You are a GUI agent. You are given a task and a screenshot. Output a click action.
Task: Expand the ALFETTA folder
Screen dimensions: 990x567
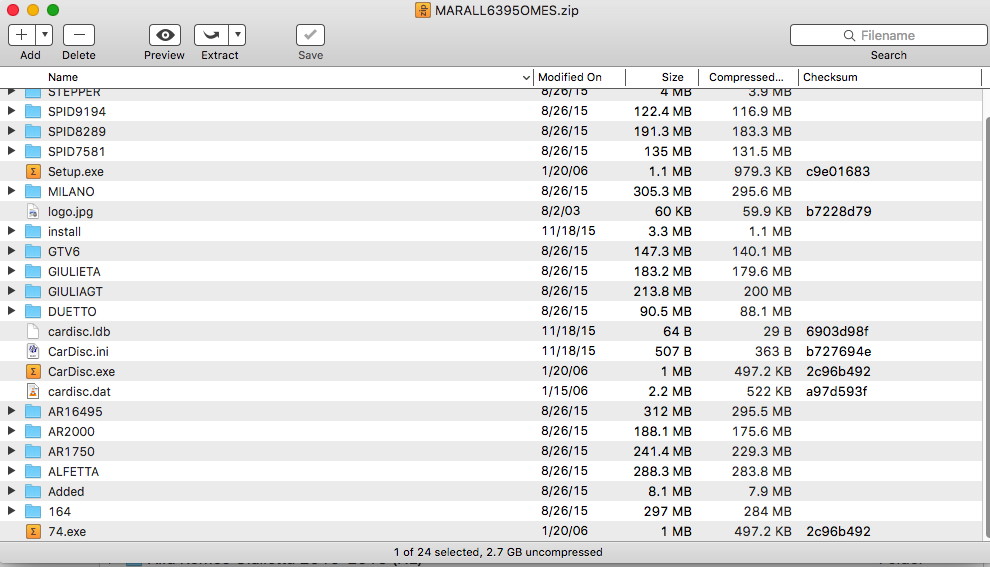pyautogui.click(x=11, y=471)
